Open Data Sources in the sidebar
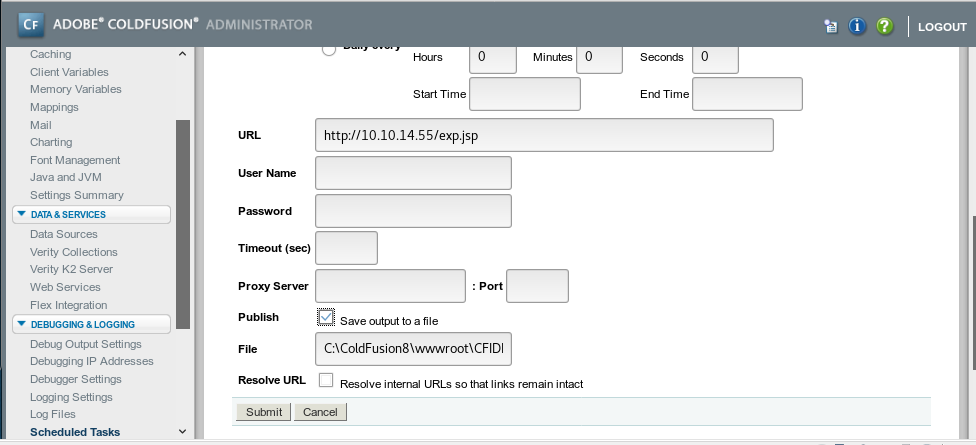The height and width of the screenshot is (445, 976). (64, 234)
